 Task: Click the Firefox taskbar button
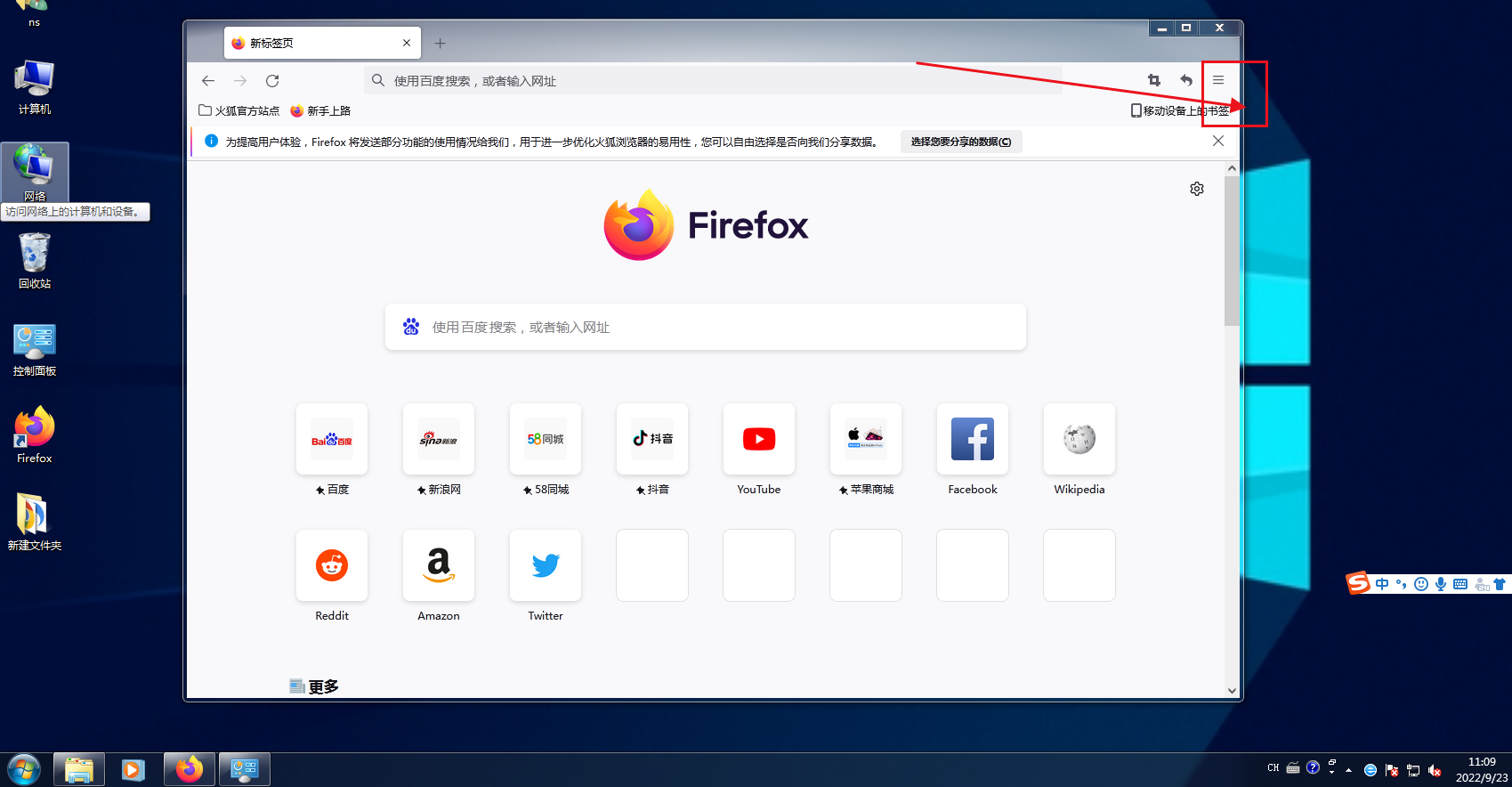tap(189, 769)
